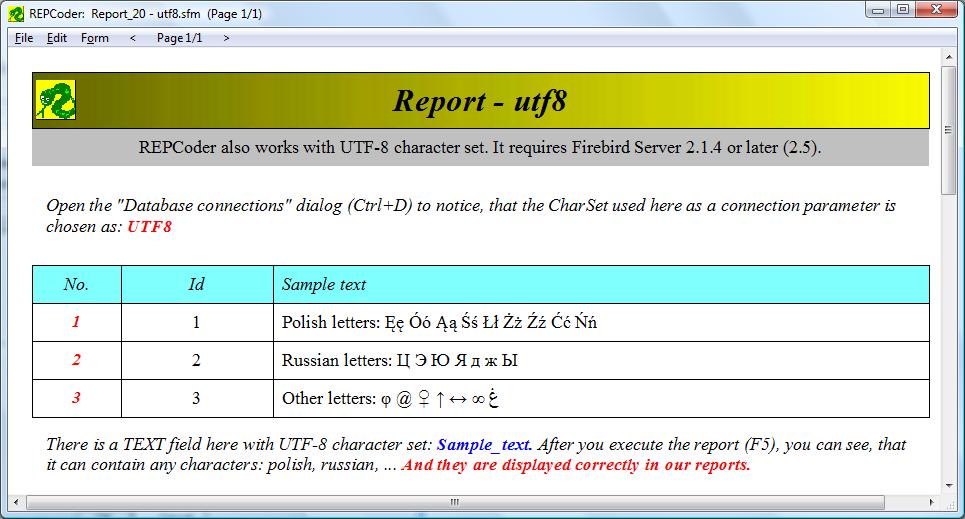The width and height of the screenshot is (965, 519).
Task: Minimize the REPCoder window
Action: (878, 10)
